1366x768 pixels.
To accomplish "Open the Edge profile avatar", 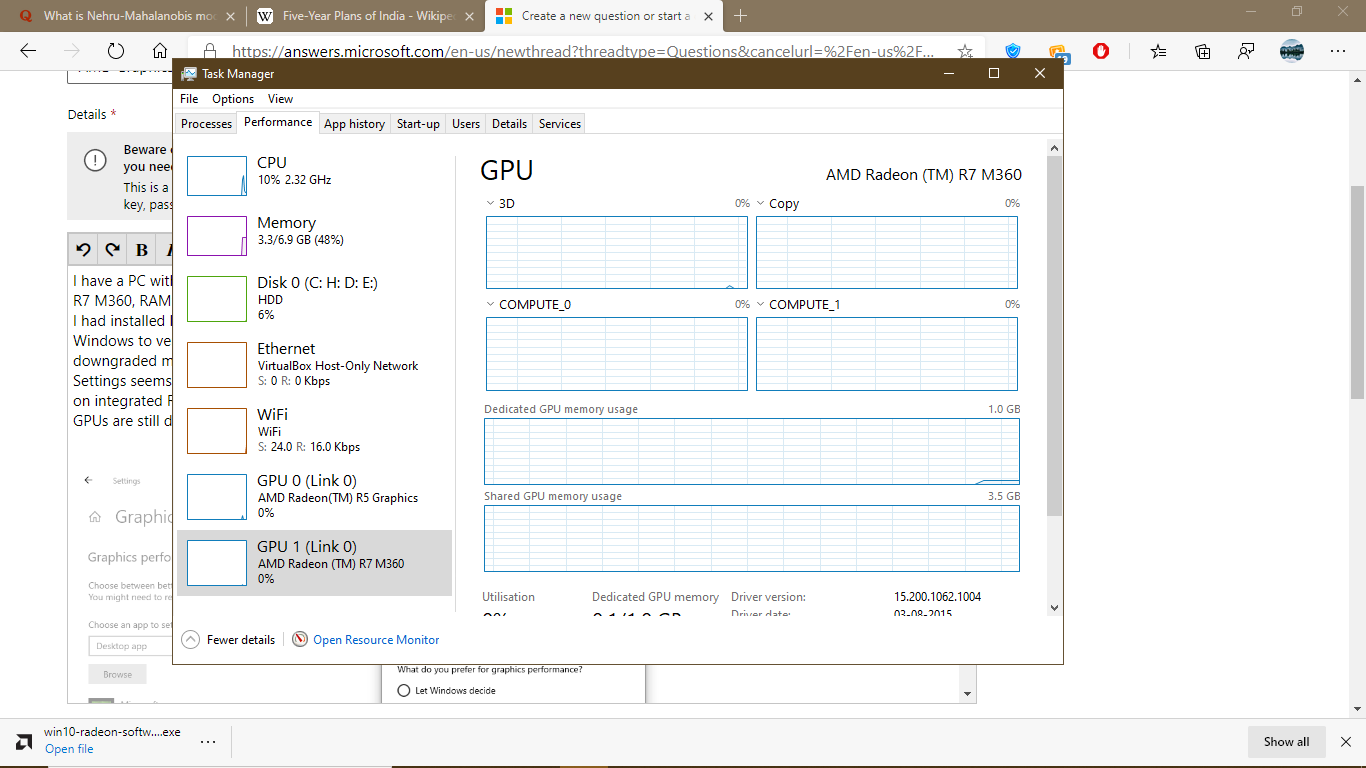I will tap(1291, 51).
